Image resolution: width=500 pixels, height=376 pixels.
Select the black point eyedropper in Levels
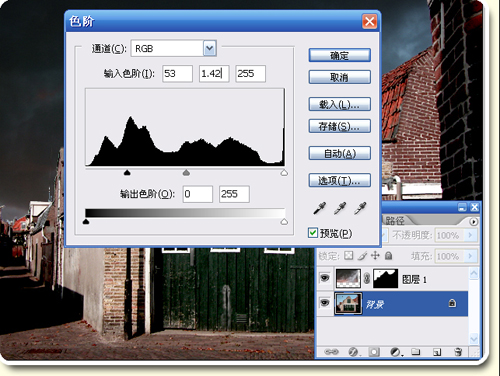[x=320, y=208]
